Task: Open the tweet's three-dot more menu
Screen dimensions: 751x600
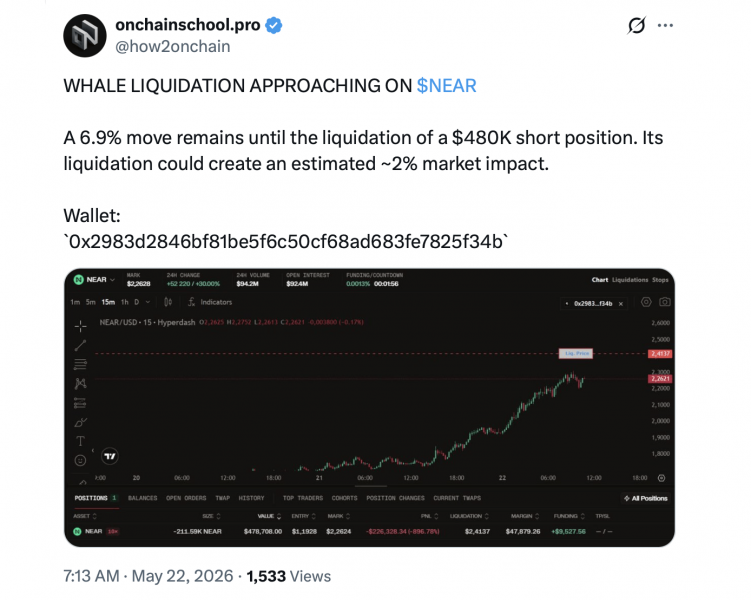Action: pyautogui.click(x=665, y=25)
